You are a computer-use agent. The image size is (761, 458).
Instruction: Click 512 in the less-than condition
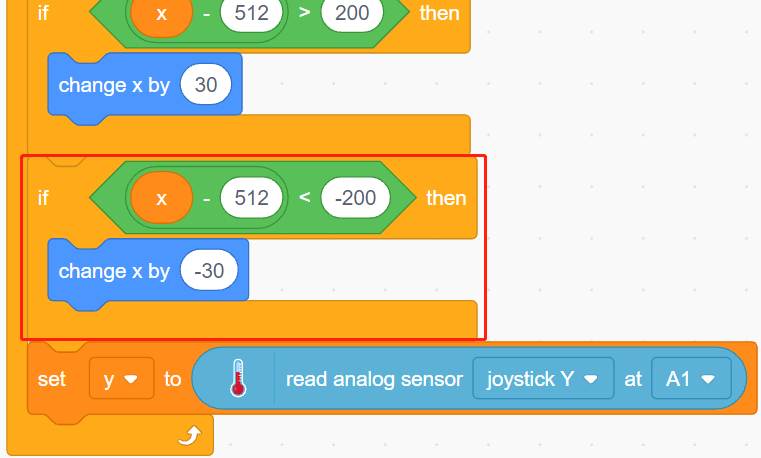tap(251, 197)
